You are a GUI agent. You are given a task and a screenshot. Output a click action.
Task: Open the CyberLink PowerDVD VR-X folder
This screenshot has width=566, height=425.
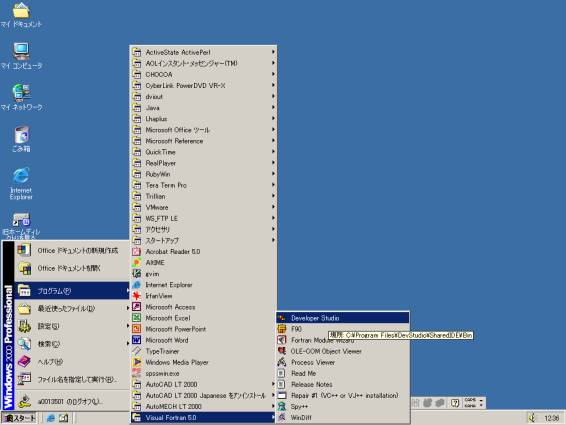click(x=203, y=85)
